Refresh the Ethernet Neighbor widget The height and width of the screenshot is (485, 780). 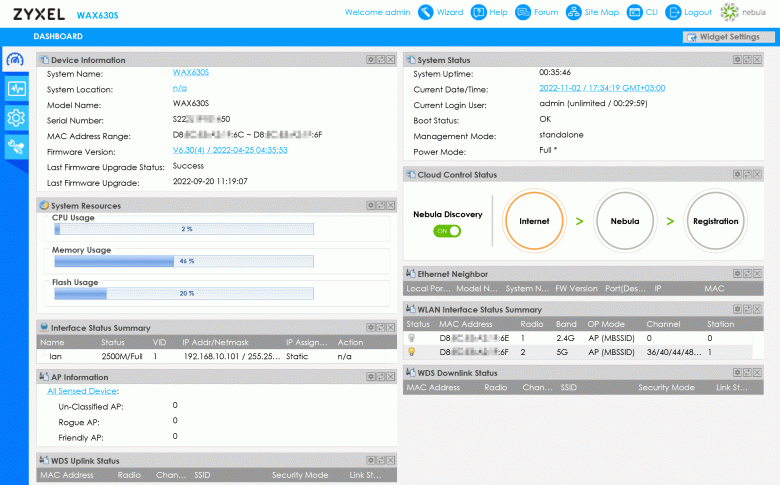click(747, 274)
